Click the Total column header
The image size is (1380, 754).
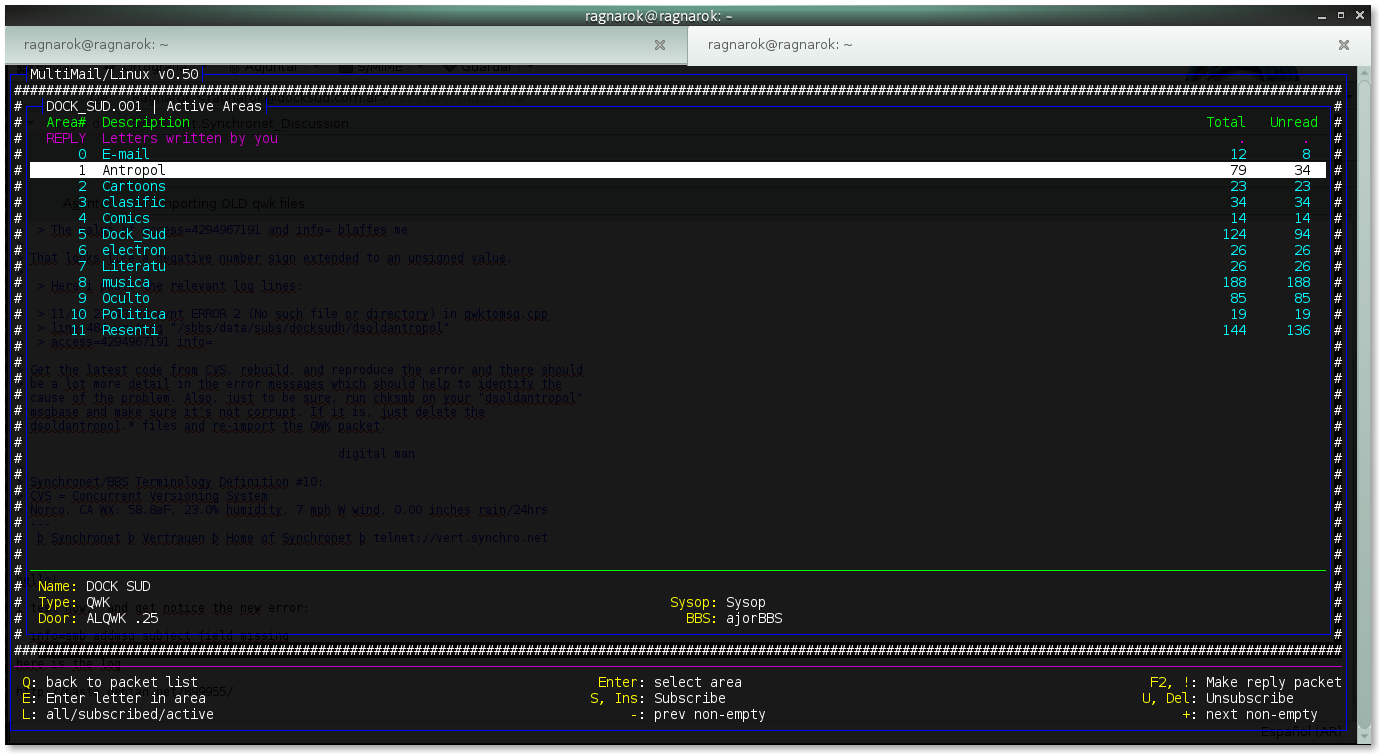pos(1226,123)
